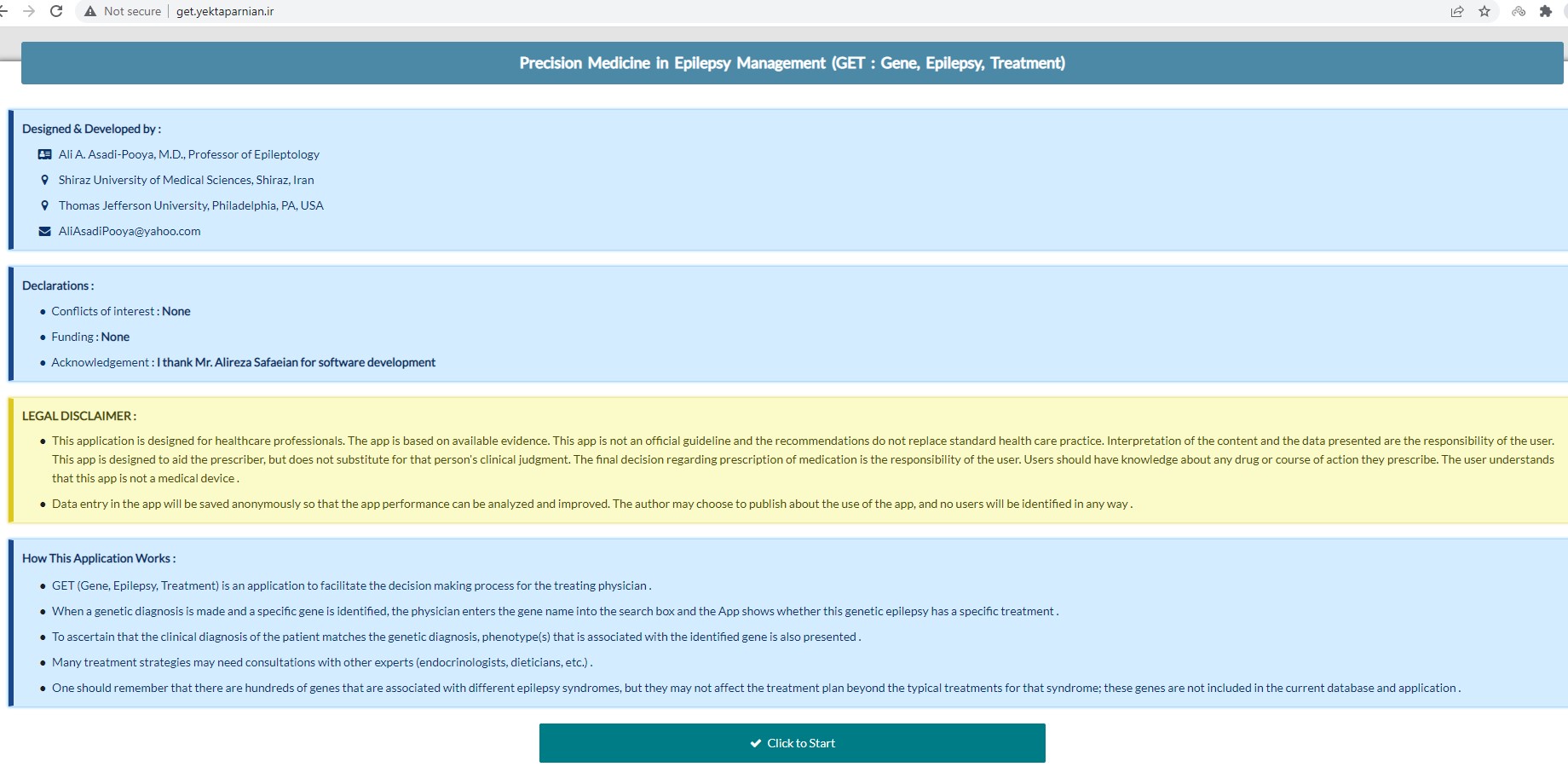The width and height of the screenshot is (1568, 784).
Task: Click the Precision Medicine in Epilepsy Management banner
Action: [792, 63]
